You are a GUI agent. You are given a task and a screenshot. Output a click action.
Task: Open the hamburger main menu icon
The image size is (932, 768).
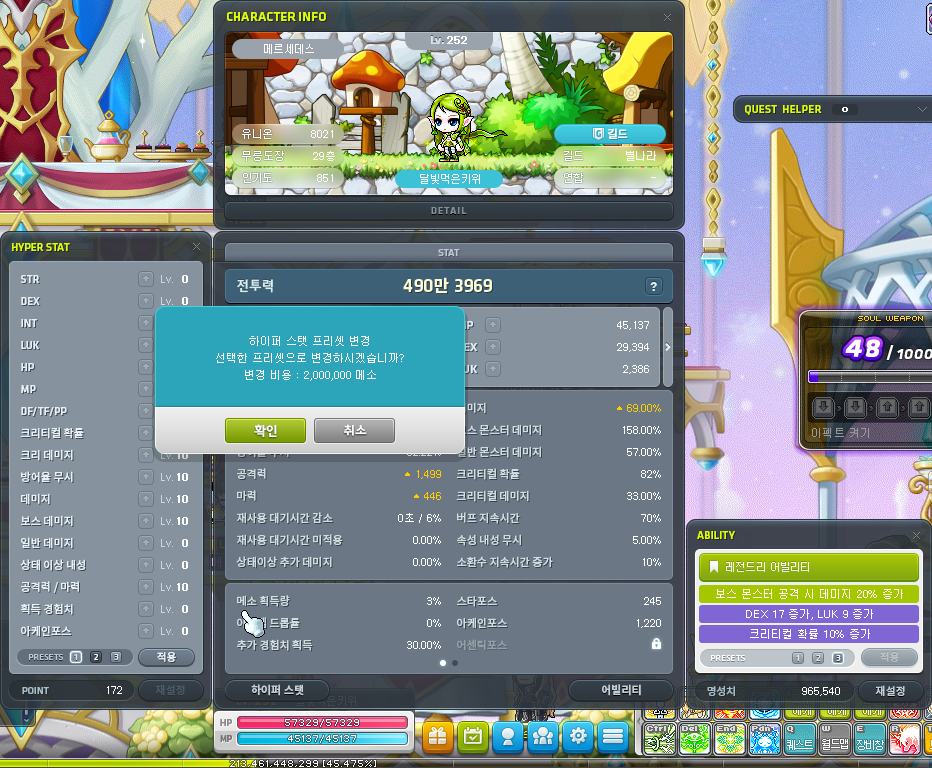(613, 737)
